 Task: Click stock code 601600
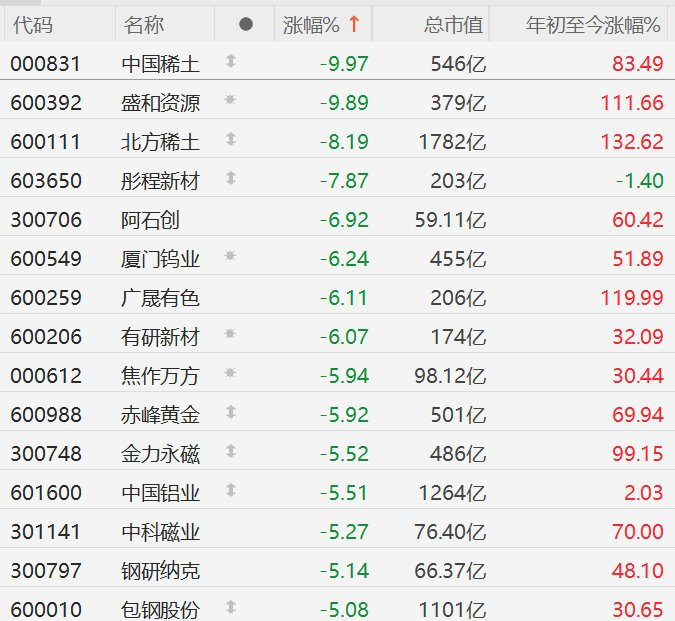(x=46, y=493)
